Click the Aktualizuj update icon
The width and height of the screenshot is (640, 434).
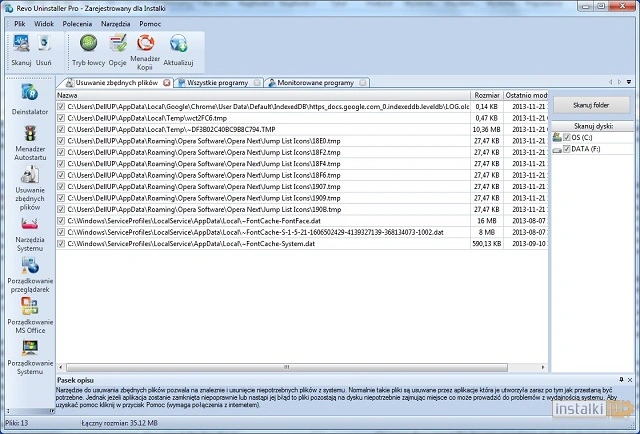179,45
